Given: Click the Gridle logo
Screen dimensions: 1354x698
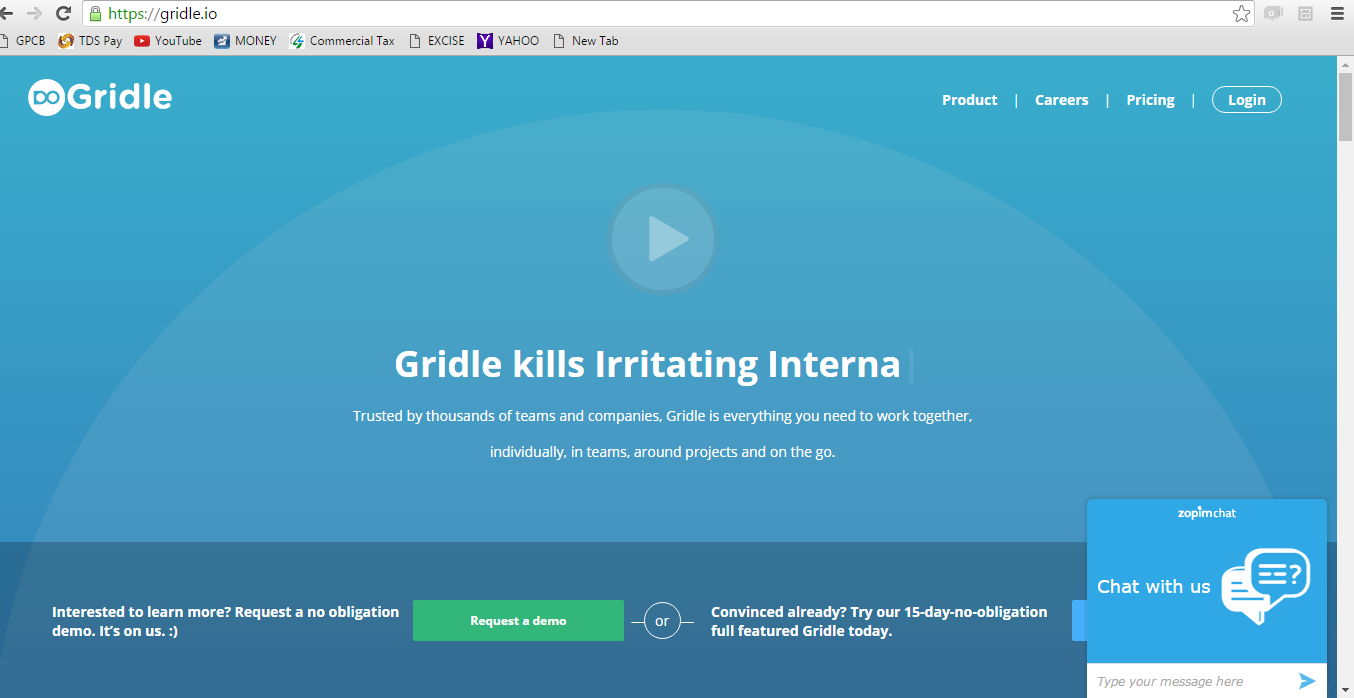Looking at the screenshot, I should click(x=100, y=97).
